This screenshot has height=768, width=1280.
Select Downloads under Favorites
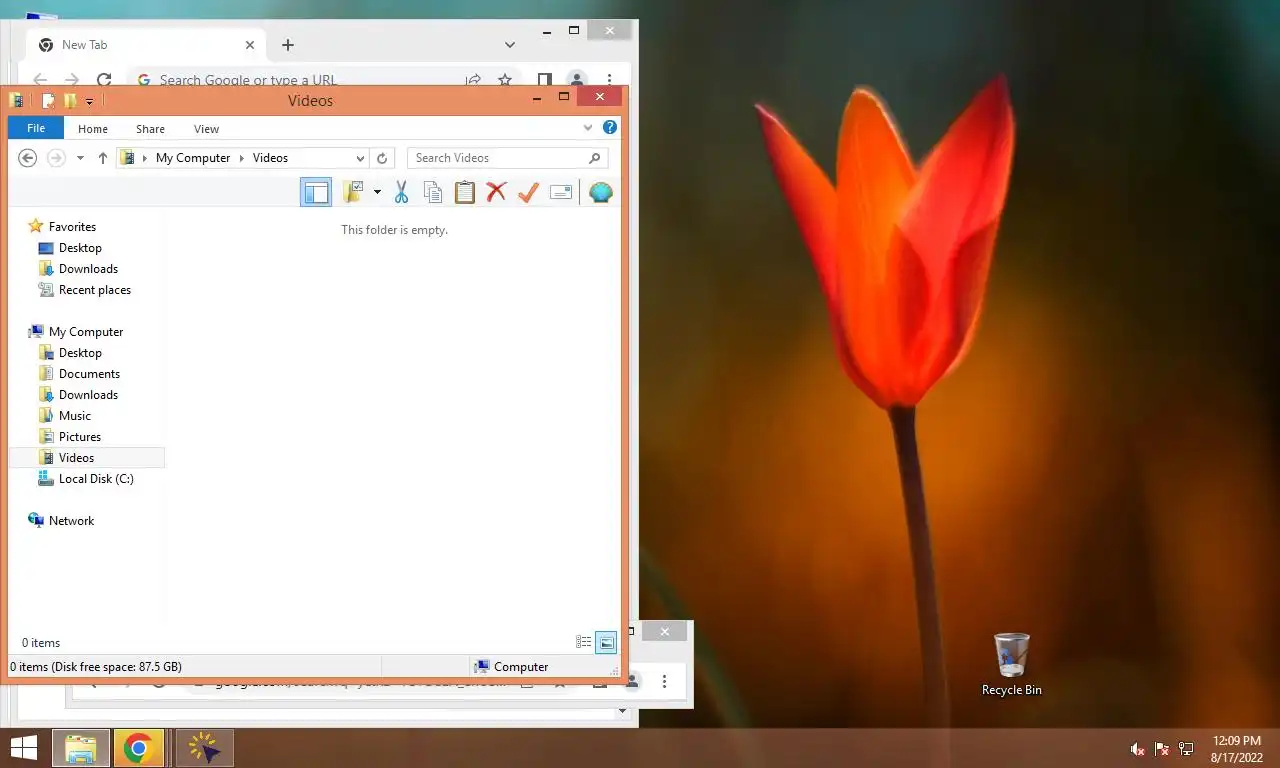click(88, 269)
